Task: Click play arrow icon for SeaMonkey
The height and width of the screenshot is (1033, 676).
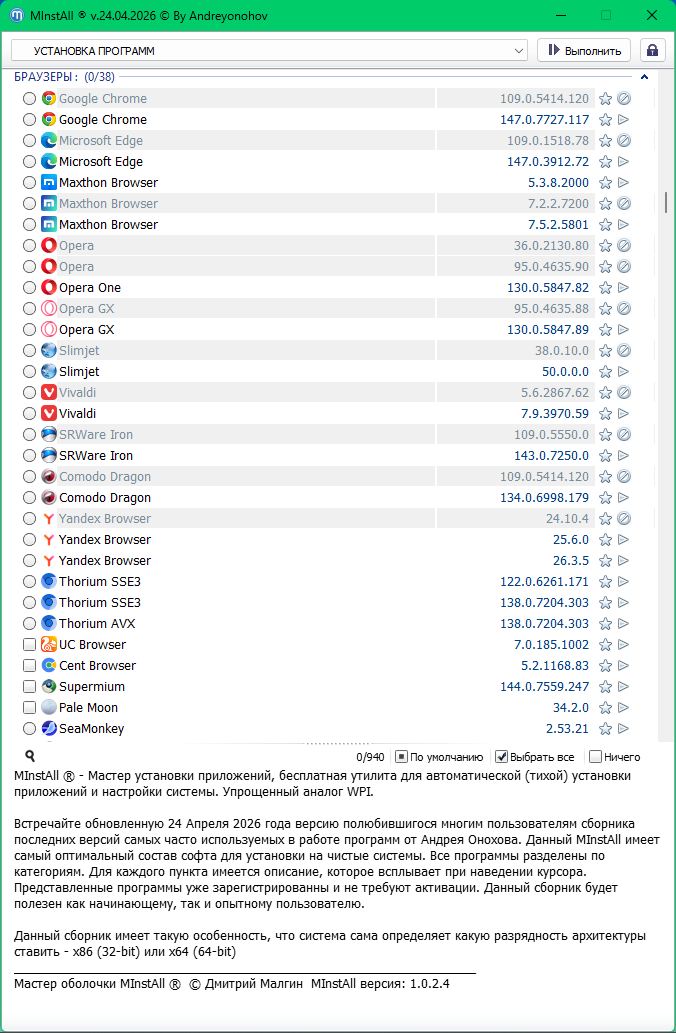Action: tap(623, 729)
